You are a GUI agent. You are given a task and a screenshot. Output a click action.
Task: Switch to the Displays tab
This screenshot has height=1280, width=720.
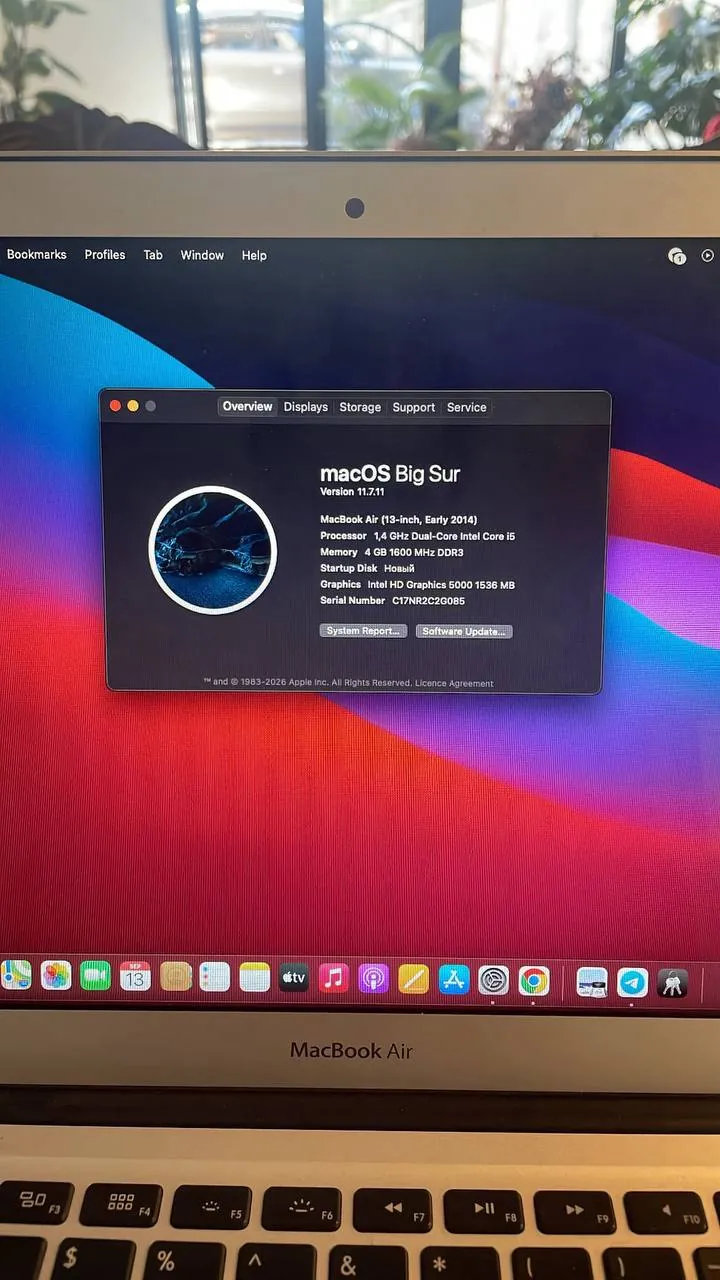click(x=305, y=407)
